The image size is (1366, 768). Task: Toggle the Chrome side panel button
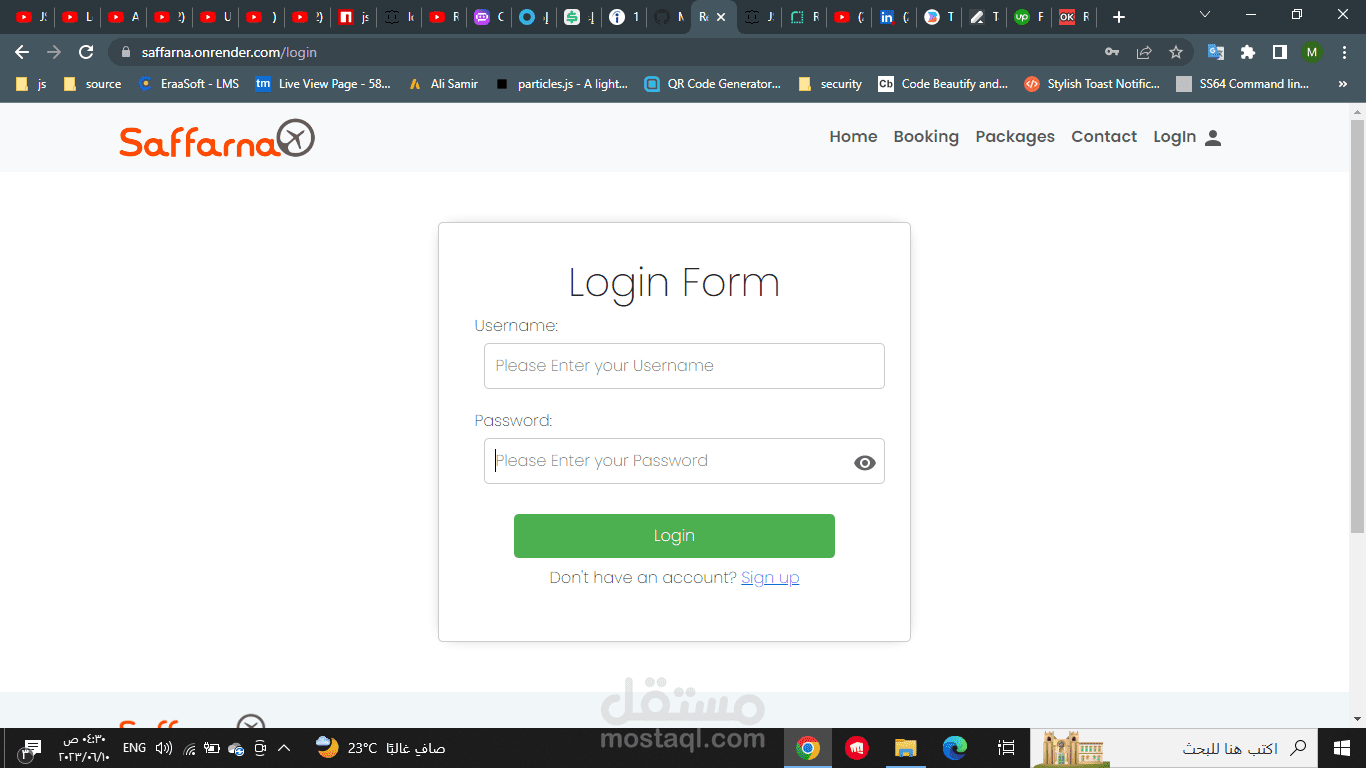(1280, 52)
